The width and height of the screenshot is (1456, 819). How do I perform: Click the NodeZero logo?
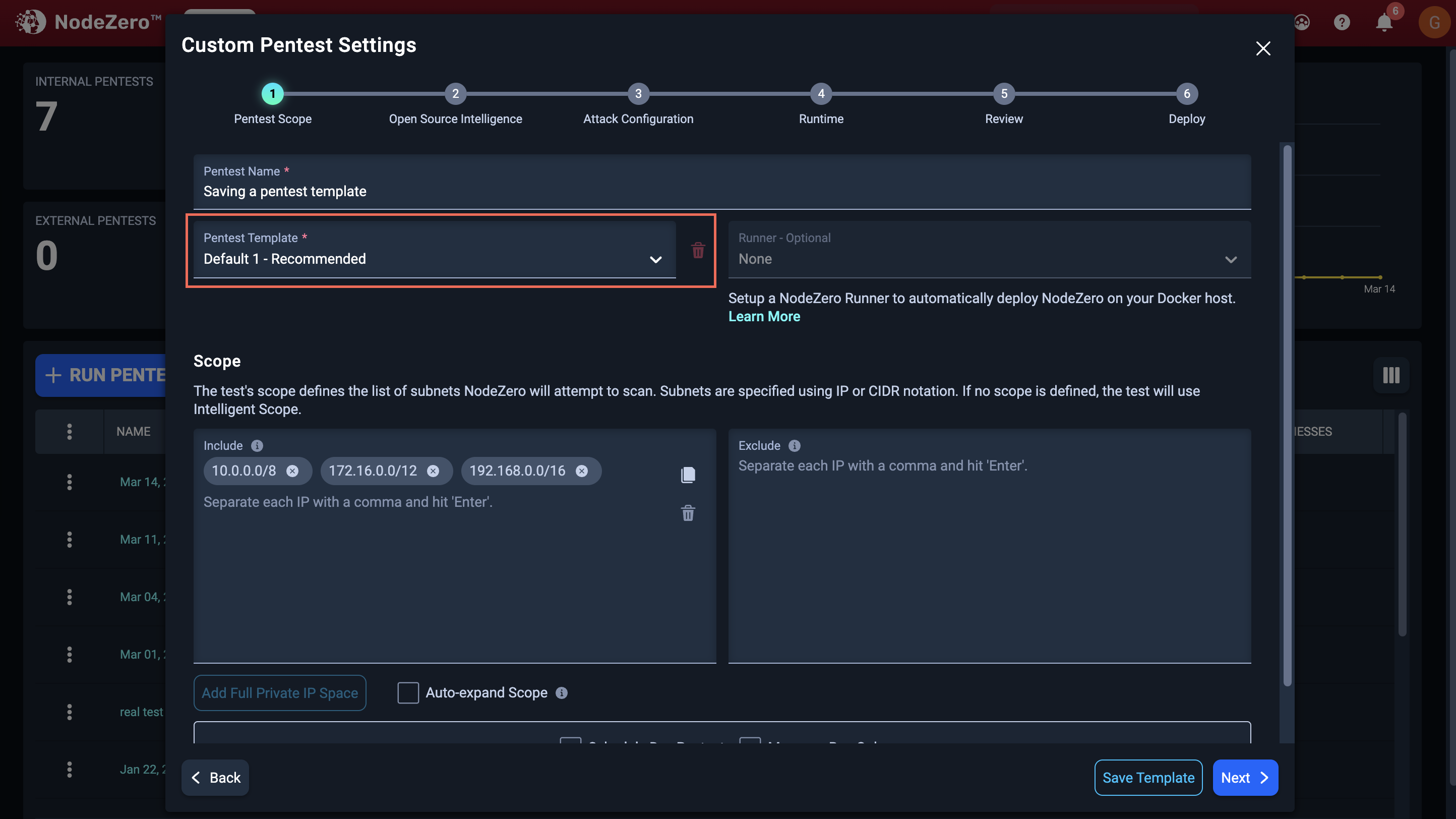(x=89, y=22)
